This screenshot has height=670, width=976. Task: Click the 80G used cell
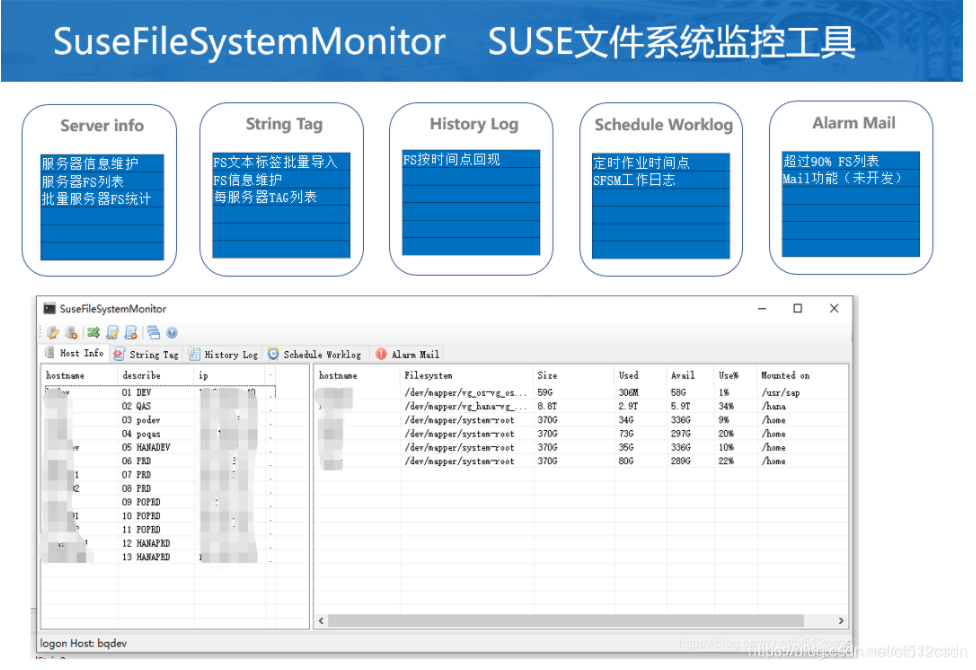626,461
